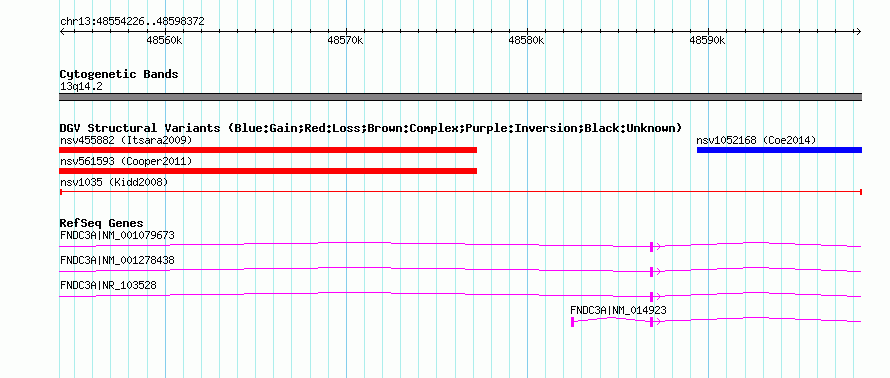Click the second exon of NM_014923 transcript
This screenshot has width=890, height=378.
[652, 322]
